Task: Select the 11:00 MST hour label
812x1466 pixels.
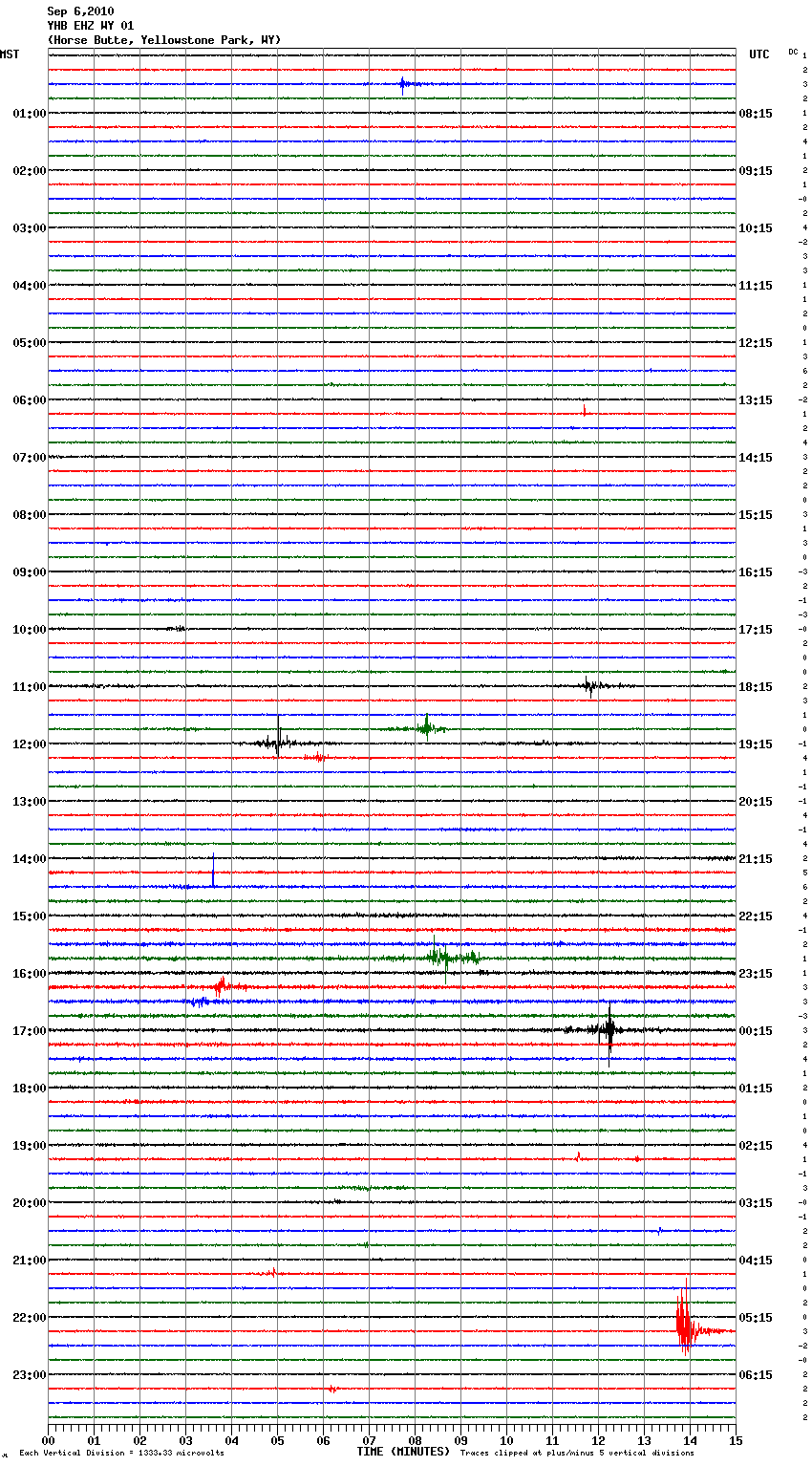Action: pos(30,687)
